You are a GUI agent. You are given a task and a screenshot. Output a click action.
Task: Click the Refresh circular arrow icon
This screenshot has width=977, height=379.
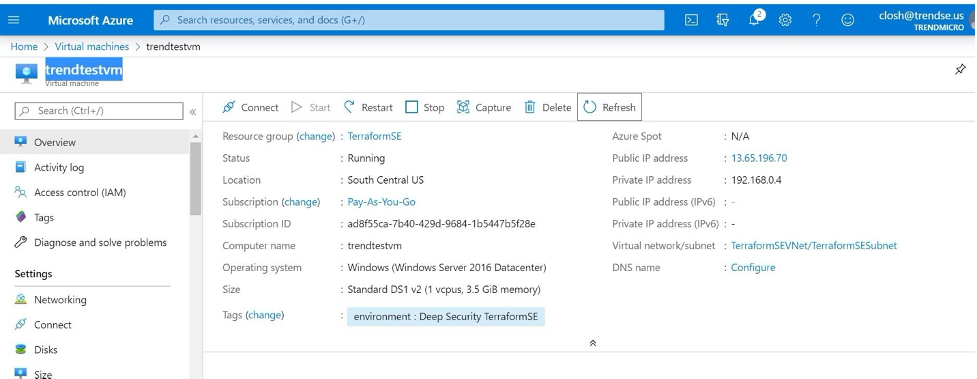[589, 107]
